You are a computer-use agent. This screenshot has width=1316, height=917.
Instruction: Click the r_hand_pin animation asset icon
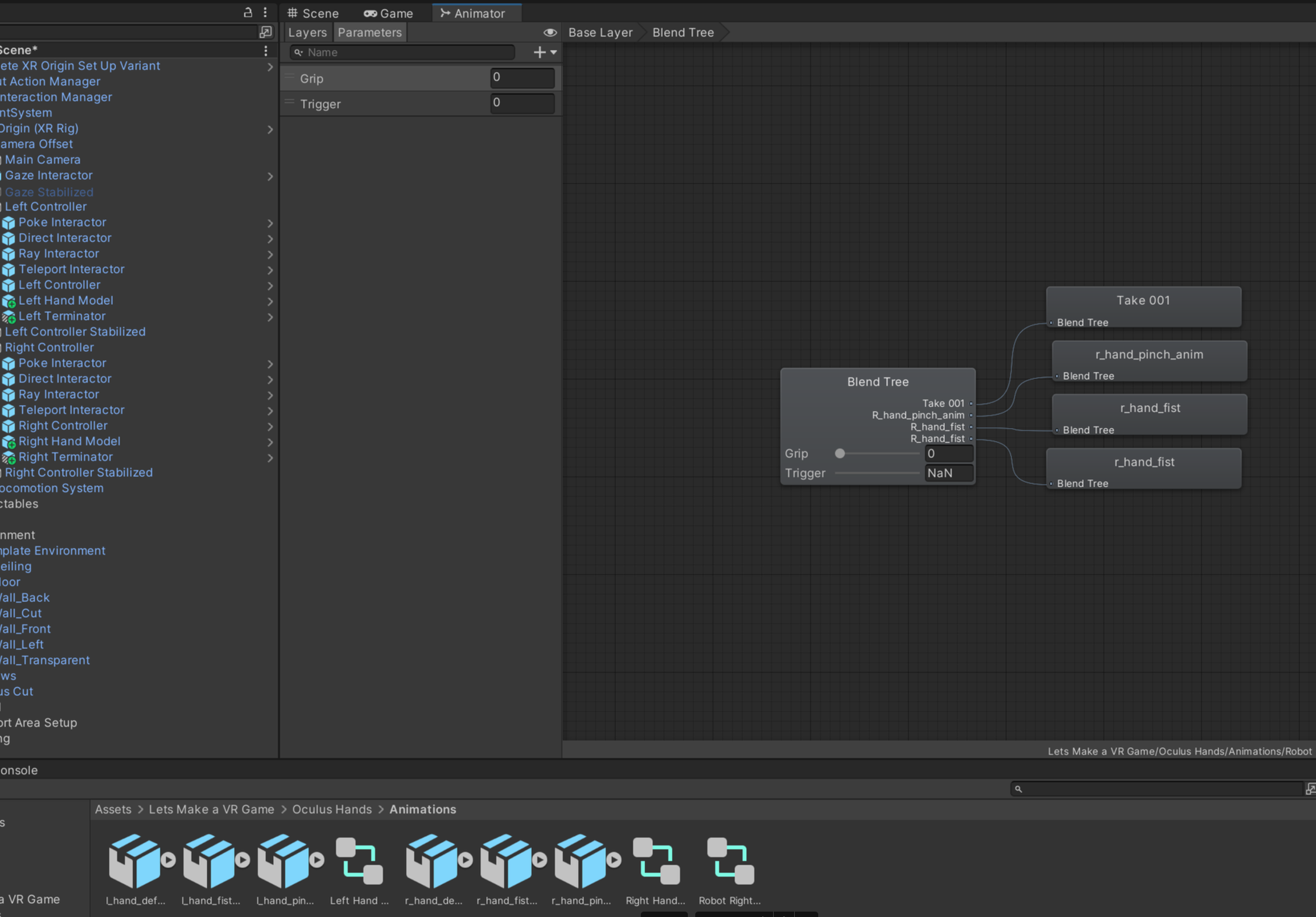point(581,861)
